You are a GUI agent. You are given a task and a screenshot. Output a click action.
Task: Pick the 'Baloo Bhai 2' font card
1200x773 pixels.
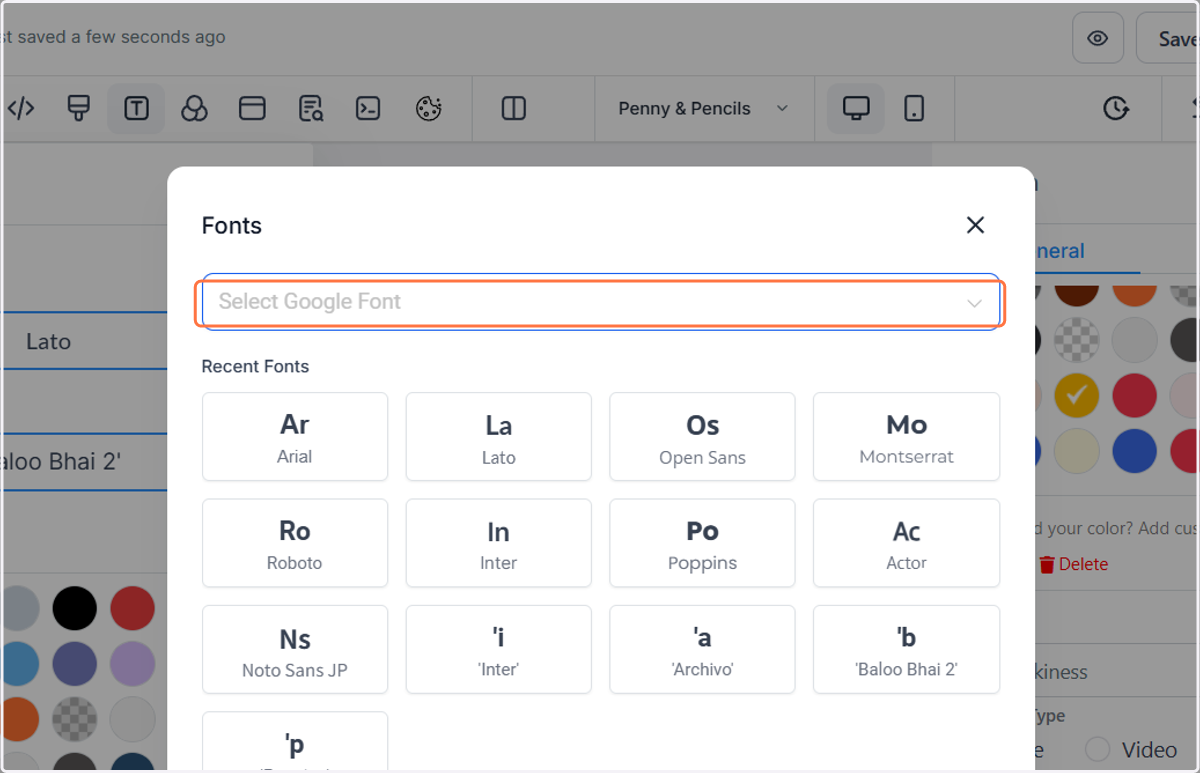pyautogui.click(x=906, y=650)
